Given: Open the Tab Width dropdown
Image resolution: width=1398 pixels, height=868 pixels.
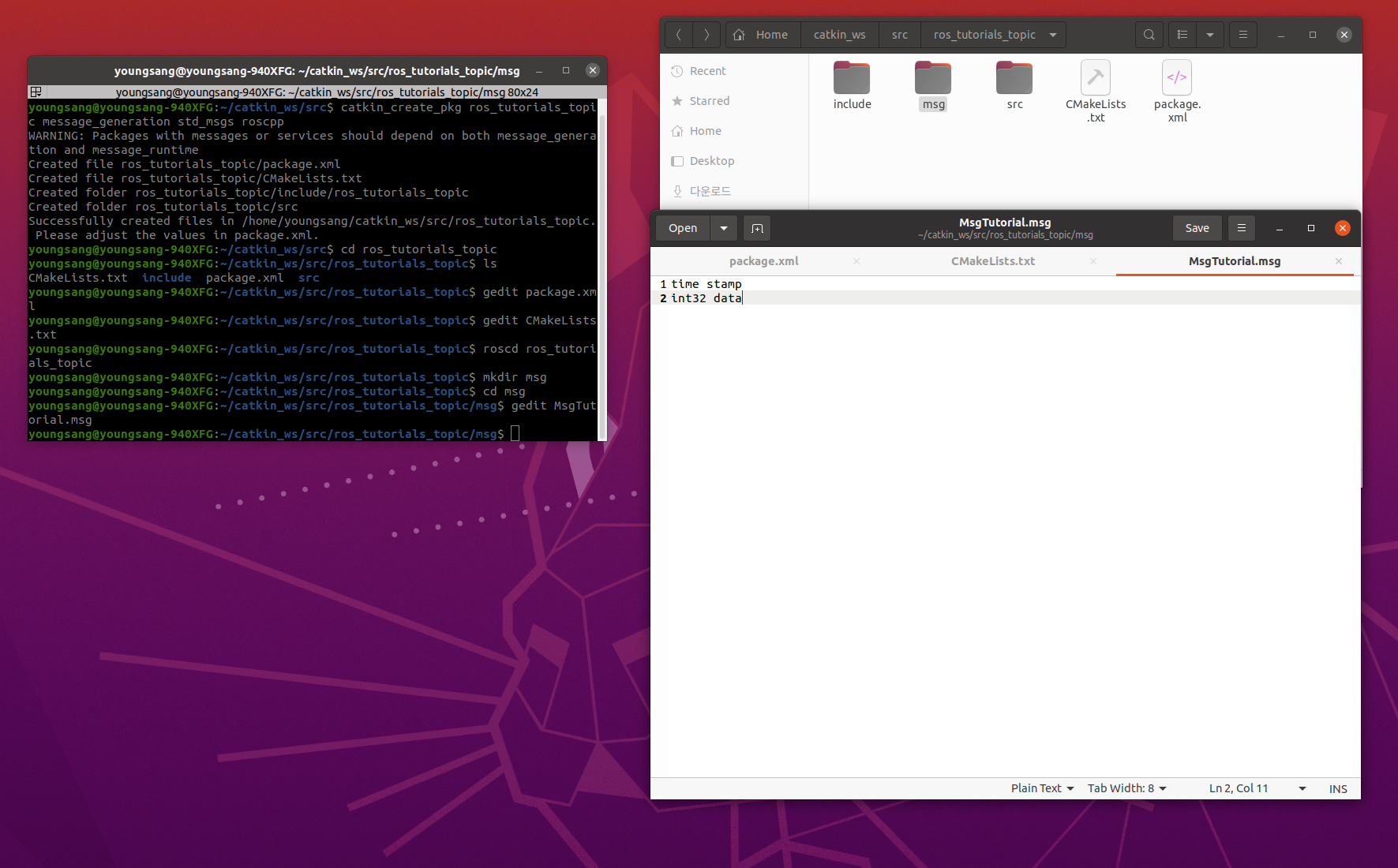Looking at the screenshot, I should point(1126,788).
